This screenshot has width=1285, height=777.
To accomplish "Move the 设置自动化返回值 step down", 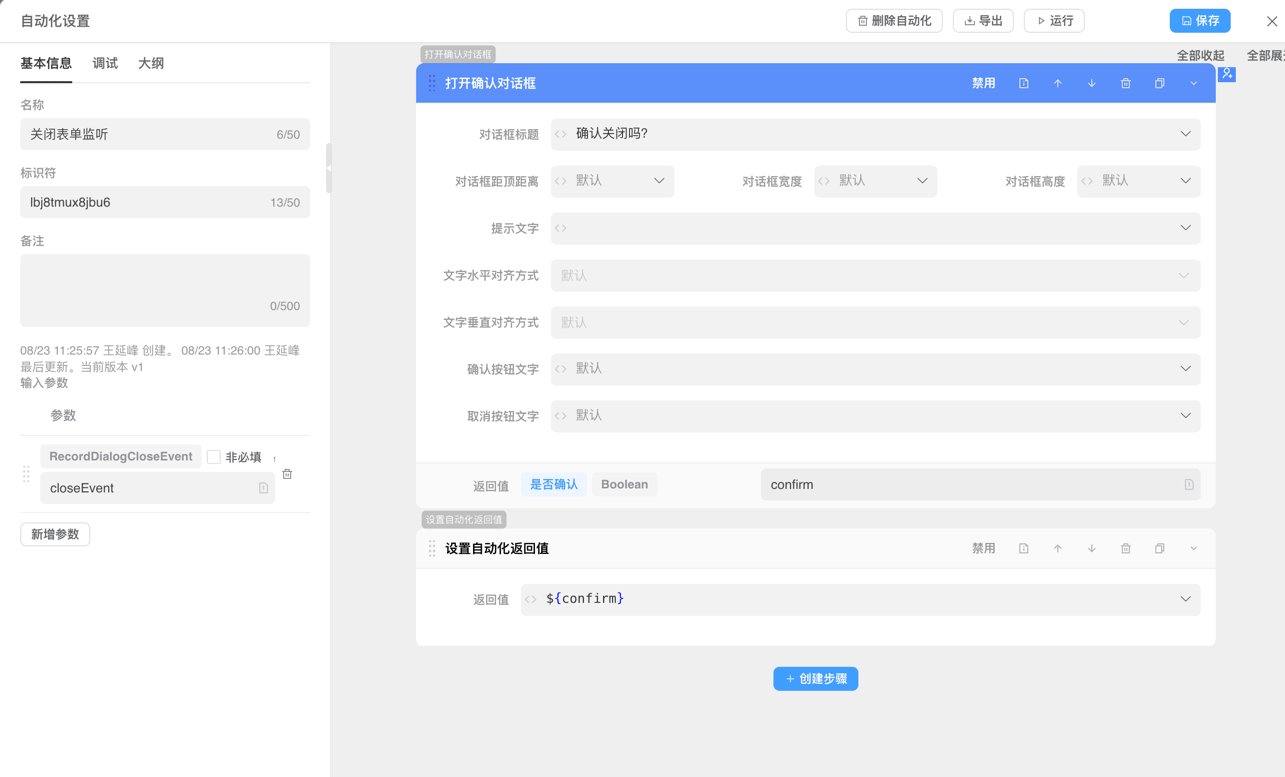I will point(1091,548).
